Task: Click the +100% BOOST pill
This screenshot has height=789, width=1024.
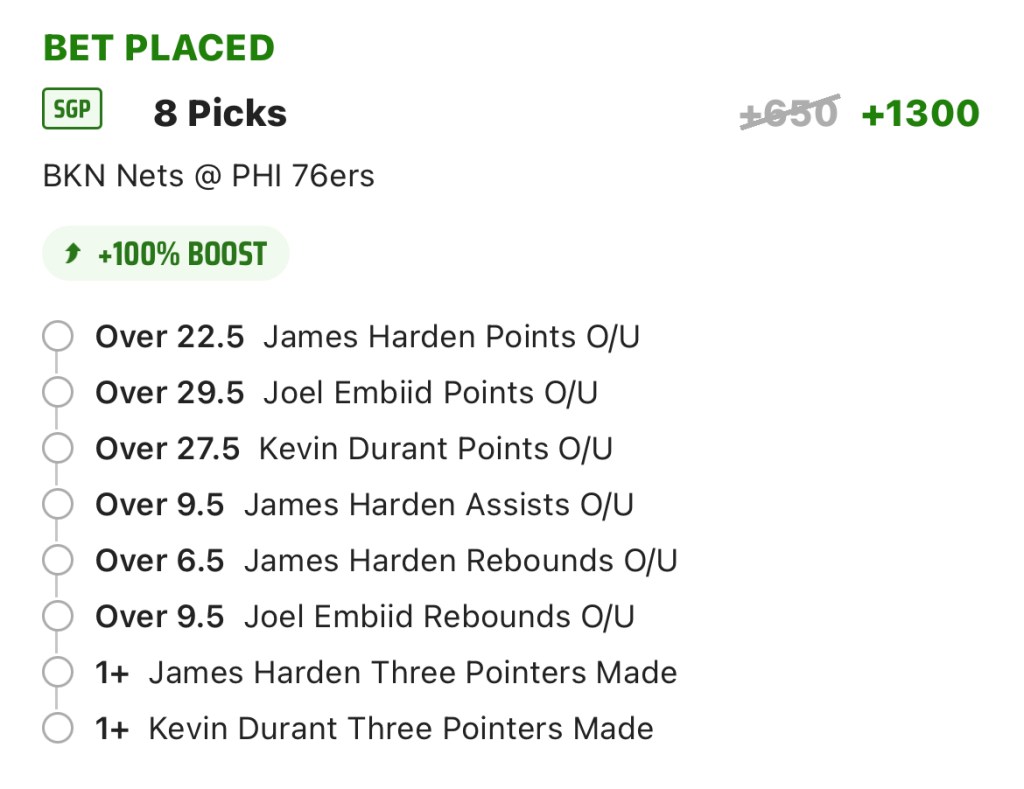Action: [165, 254]
